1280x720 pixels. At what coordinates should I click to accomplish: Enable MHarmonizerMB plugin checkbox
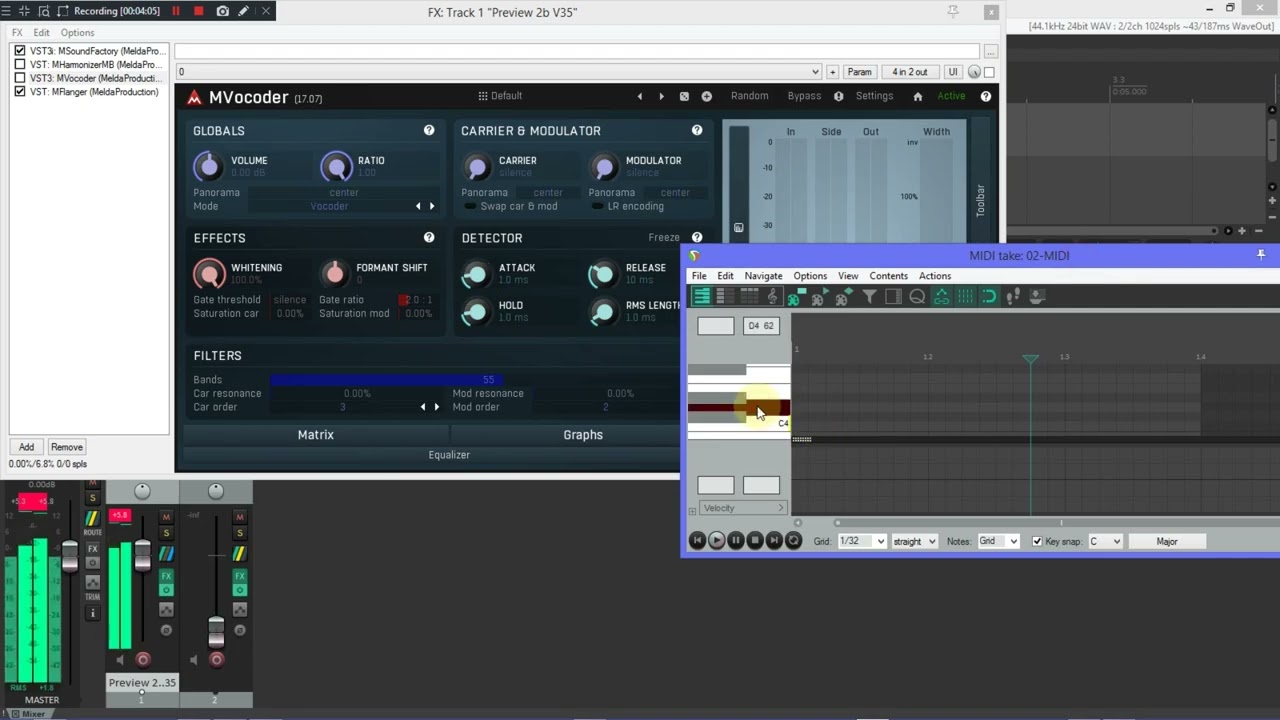(x=20, y=64)
